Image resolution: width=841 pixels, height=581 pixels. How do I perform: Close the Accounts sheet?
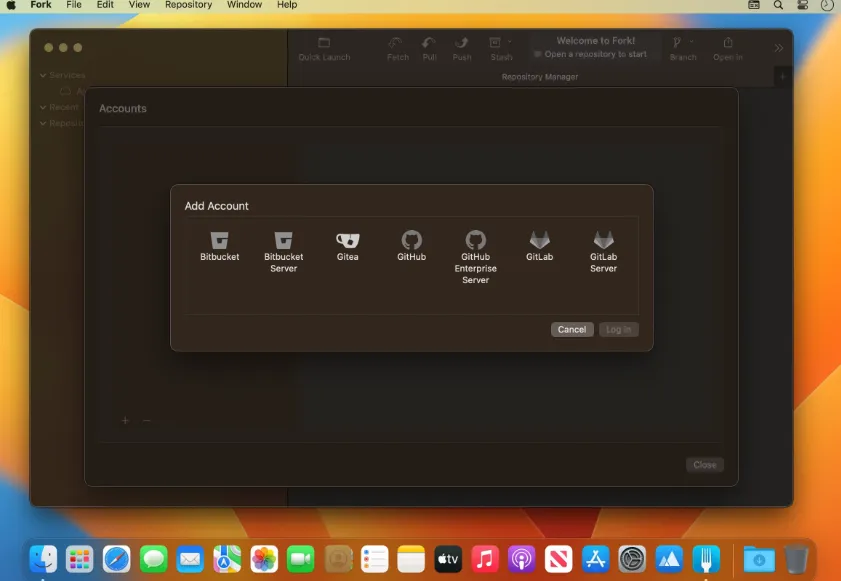[x=705, y=465]
